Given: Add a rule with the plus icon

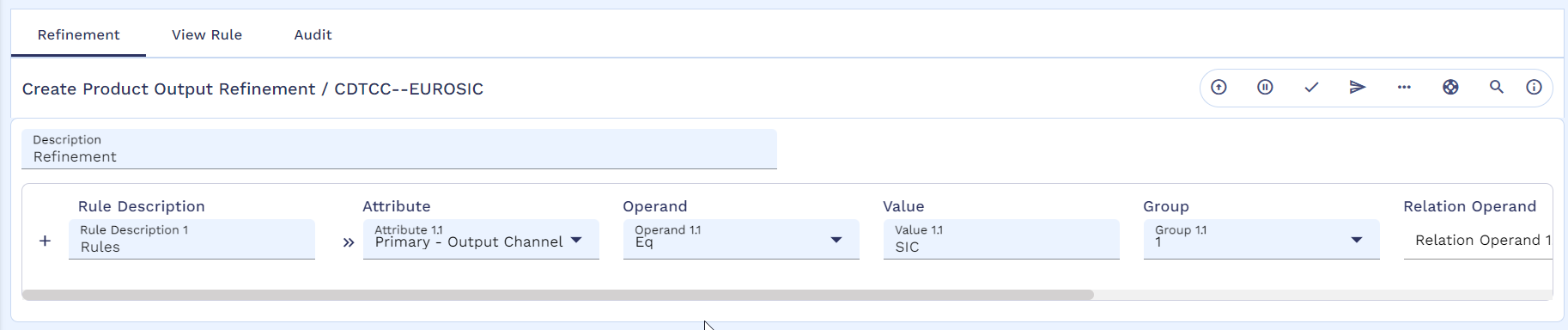Looking at the screenshot, I should (x=45, y=241).
